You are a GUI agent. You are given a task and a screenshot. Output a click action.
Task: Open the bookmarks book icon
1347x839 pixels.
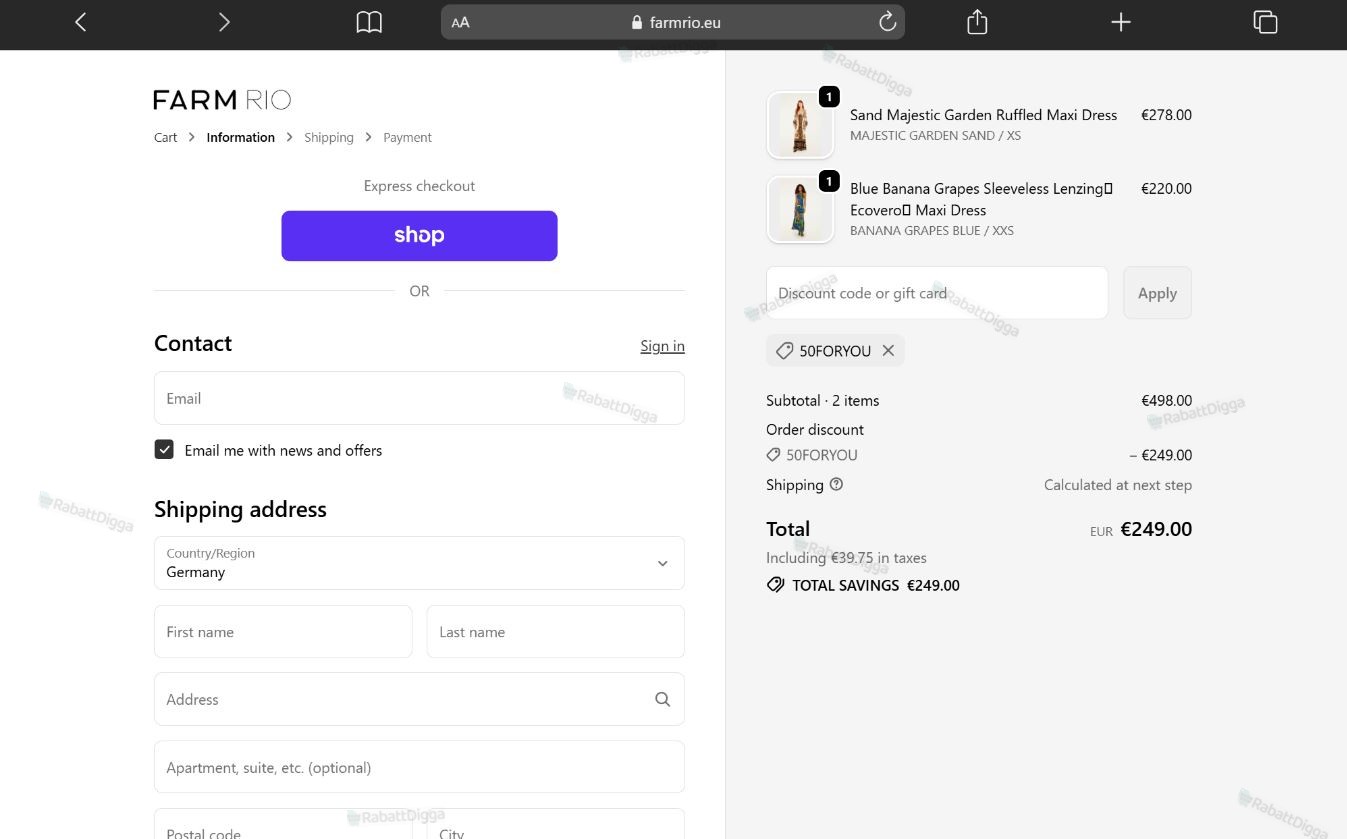(369, 22)
